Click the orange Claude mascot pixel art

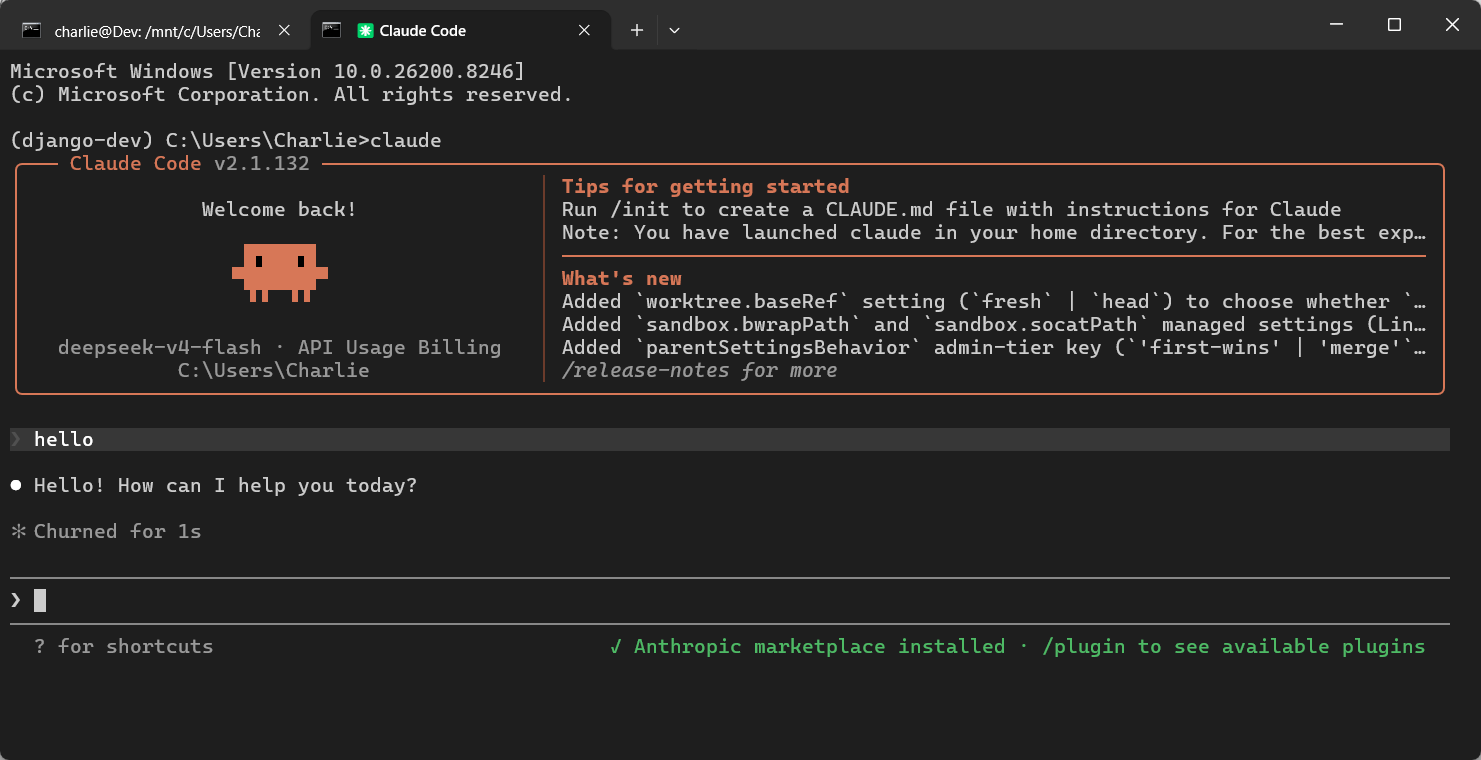tap(280, 272)
